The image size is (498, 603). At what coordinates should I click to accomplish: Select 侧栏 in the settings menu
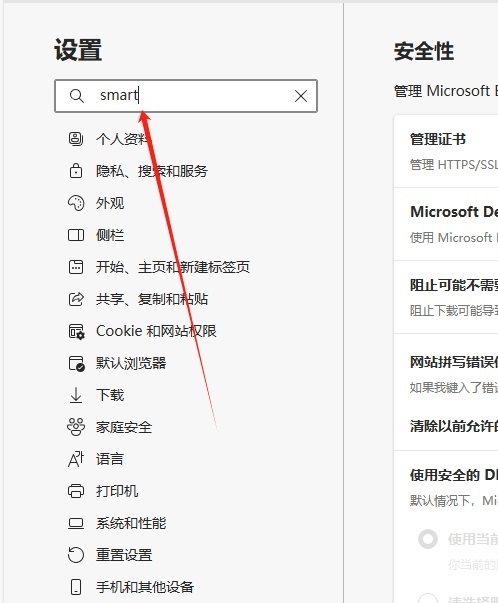tap(110, 235)
